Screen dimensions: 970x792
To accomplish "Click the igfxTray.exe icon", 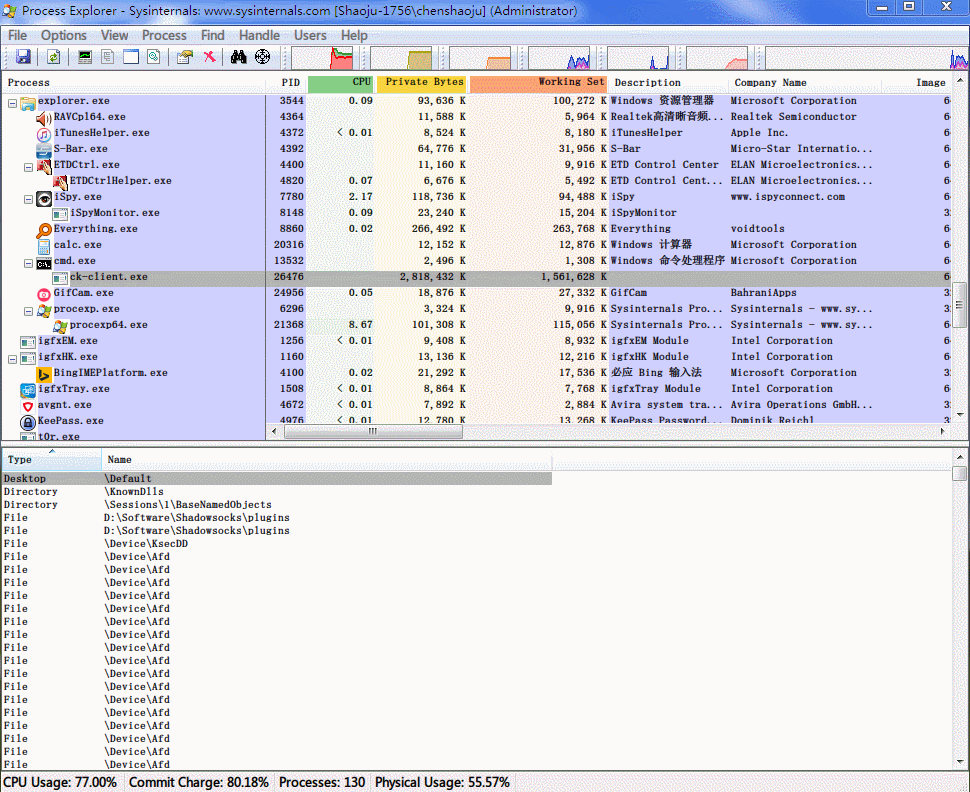I will pyautogui.click(x=28, y=390).
